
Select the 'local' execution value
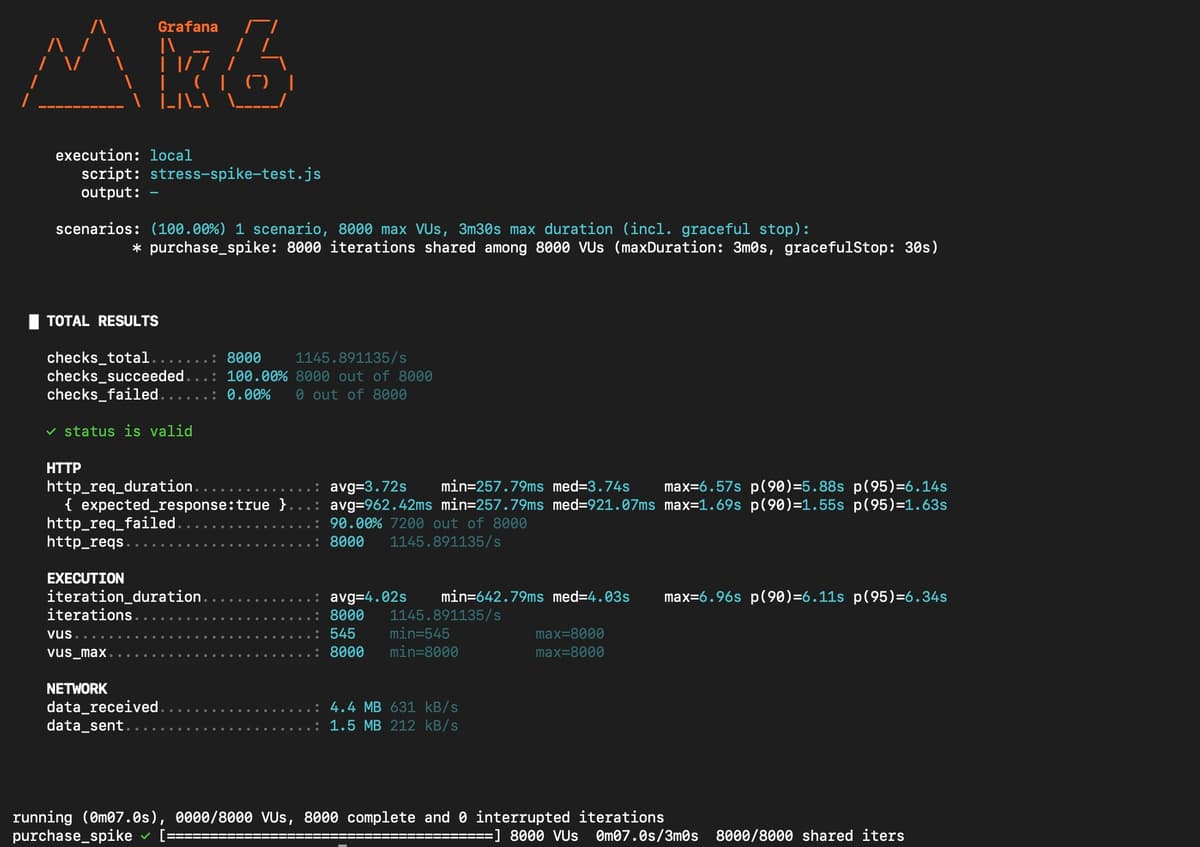[x=171, y=156]
